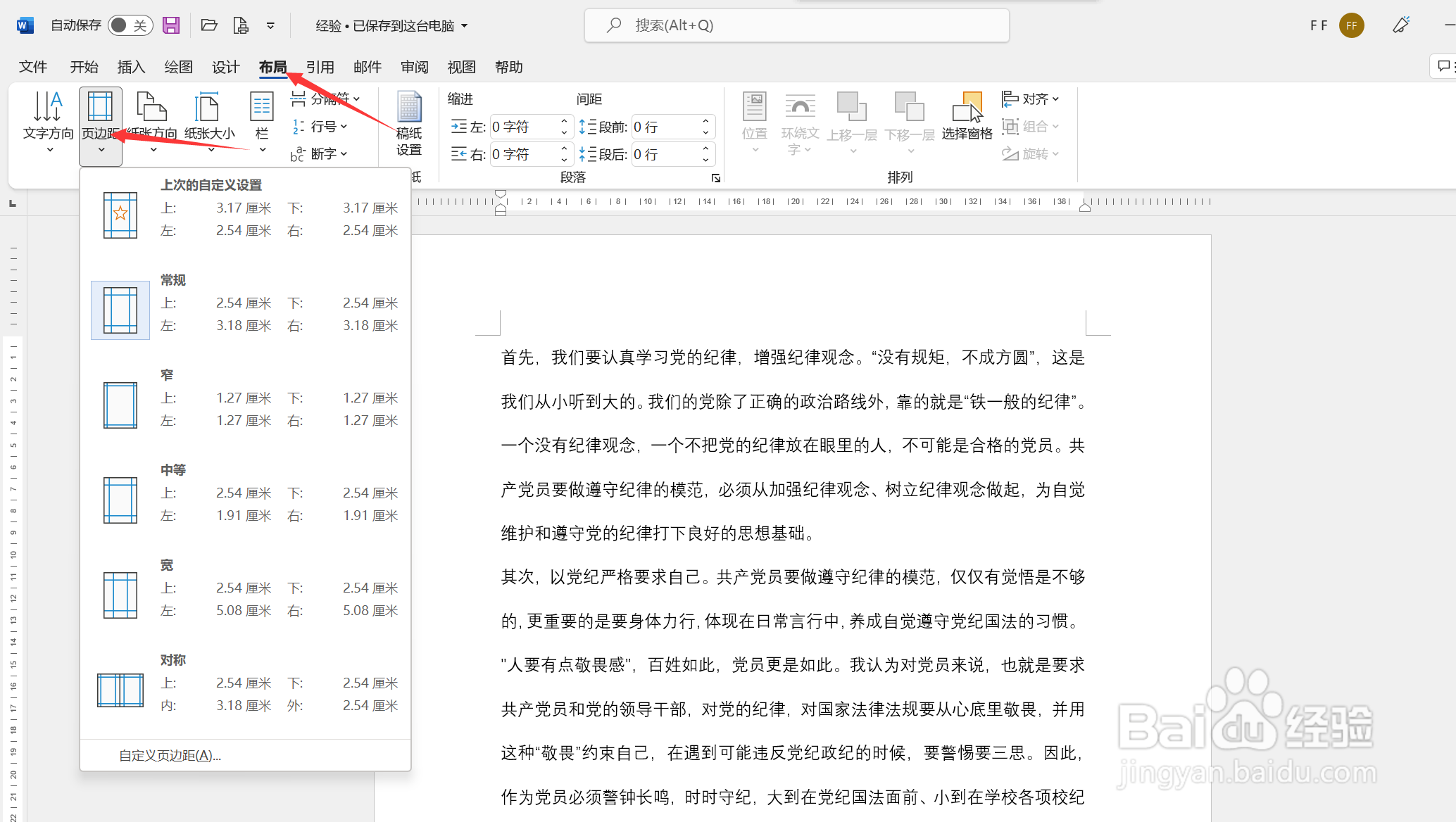This screenshot has width=1456, height=822.
Task: Open the 断字 hyphenation dropdown
Action: coord(320,154)
